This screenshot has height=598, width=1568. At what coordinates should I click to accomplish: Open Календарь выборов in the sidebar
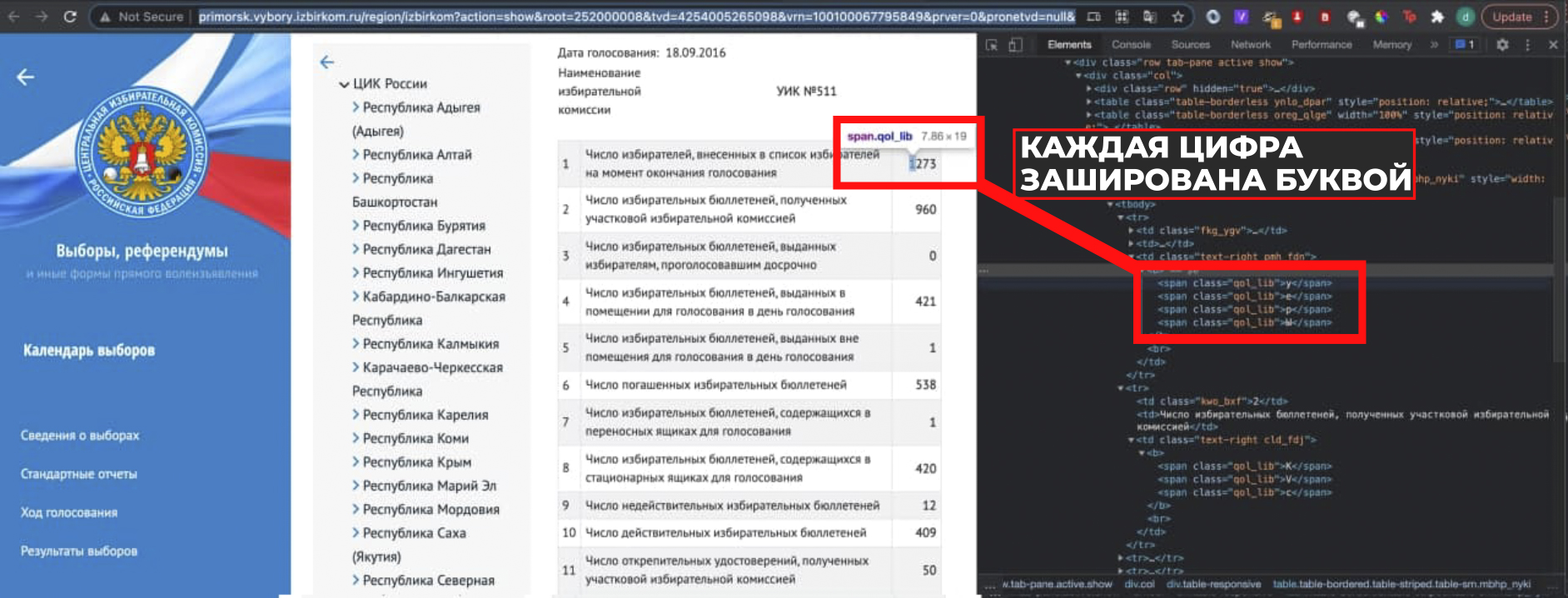coord(89,351)
